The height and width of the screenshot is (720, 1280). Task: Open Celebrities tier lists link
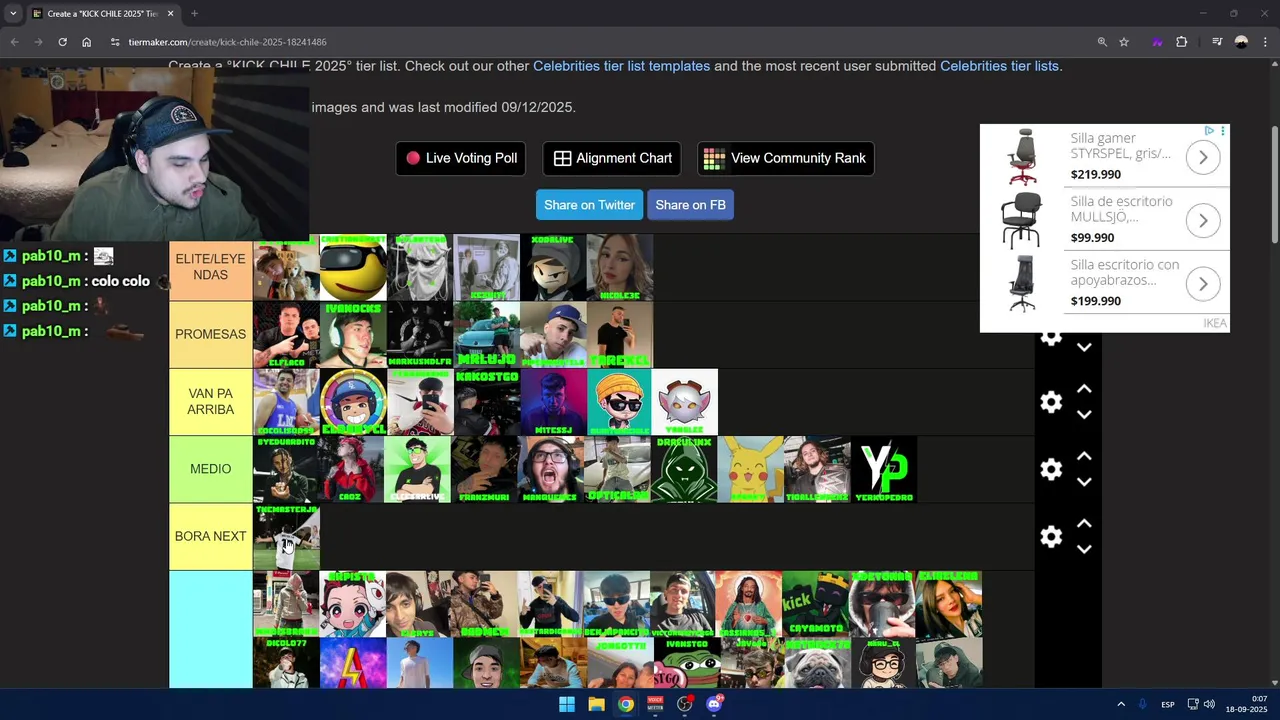[x=999, y=66]
